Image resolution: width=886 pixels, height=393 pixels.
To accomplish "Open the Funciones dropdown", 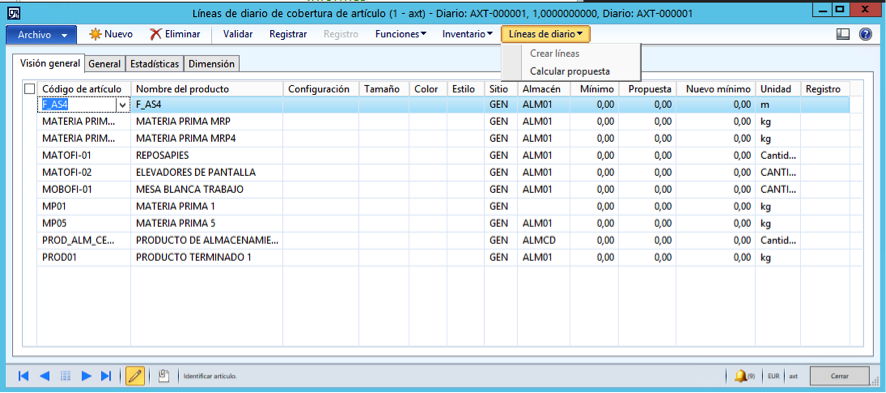I will click(x=401, y=34).
